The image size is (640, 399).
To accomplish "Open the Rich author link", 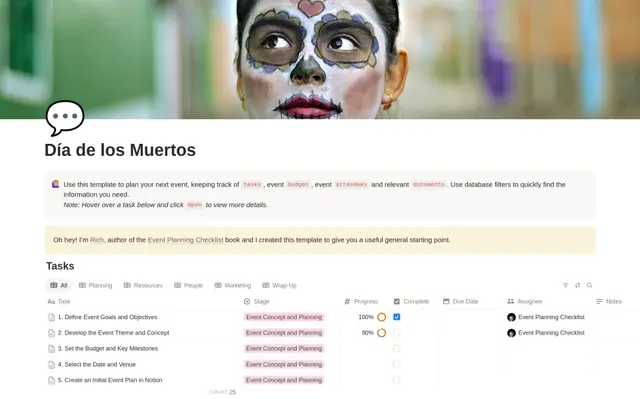I will pos(97,240).
